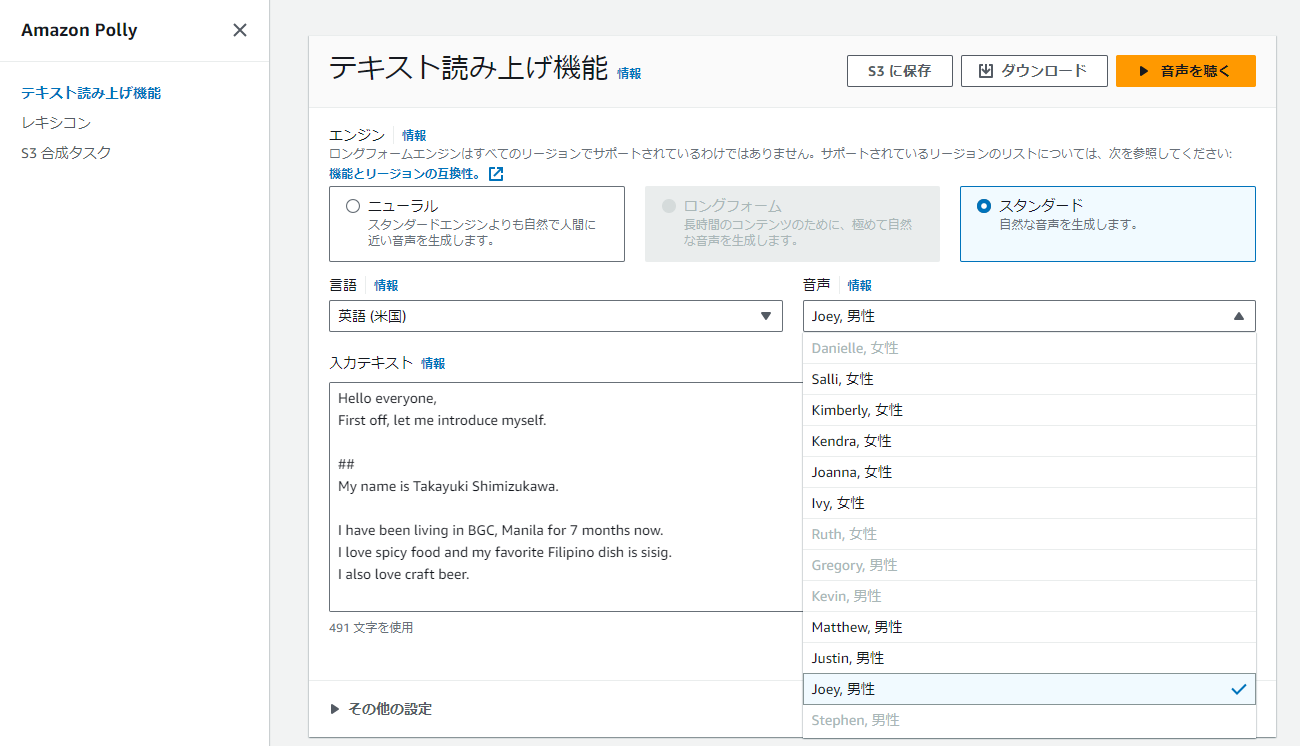1300x746 pixels.
Task: Choose Gregory, 男性 voice option
Action: coord(1029,565)
